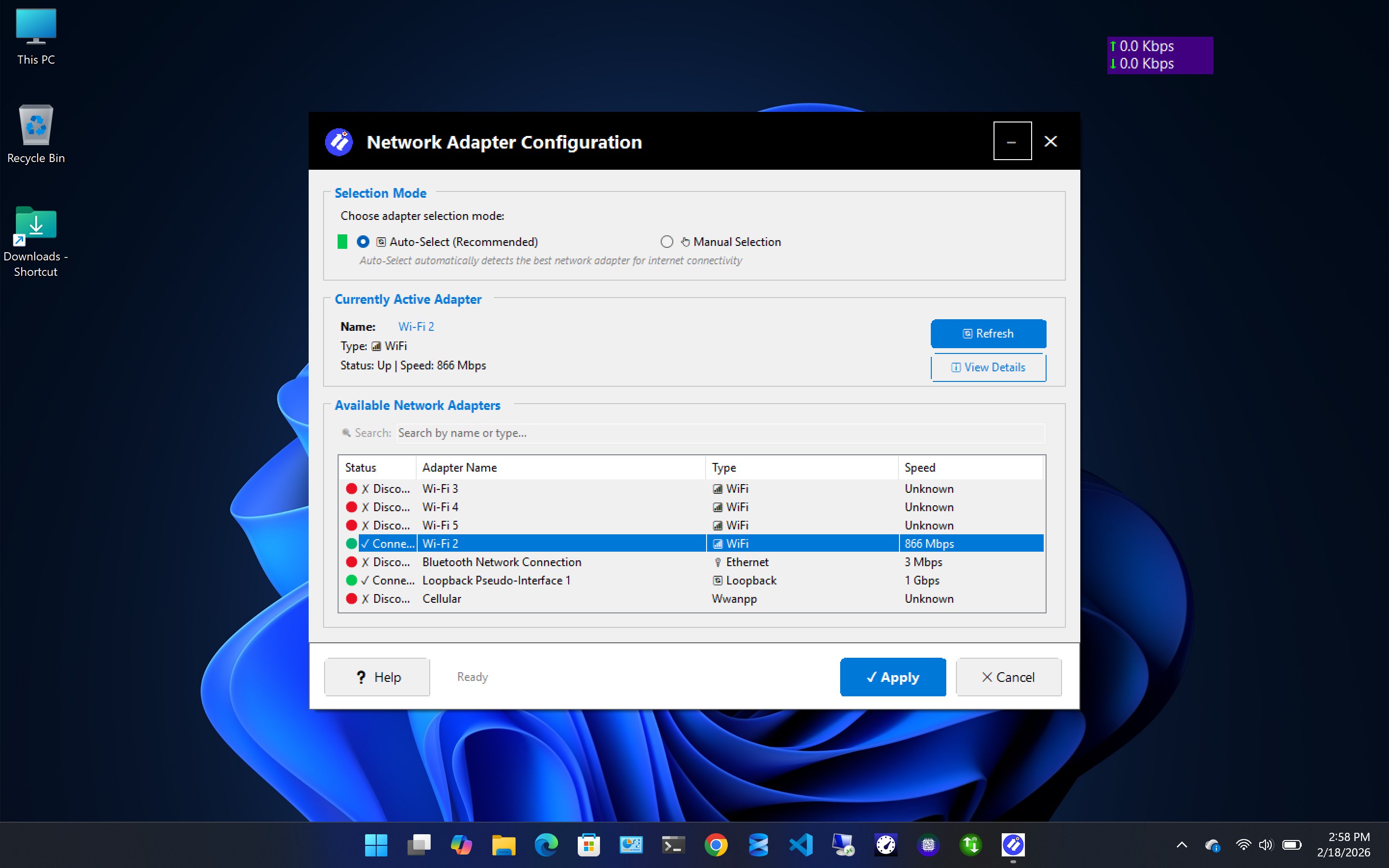The height and width of the screenshot is (868, 1389).
Task: Click green status dot for Loopback Pseudo-Interface
Action: click(351, 581)
